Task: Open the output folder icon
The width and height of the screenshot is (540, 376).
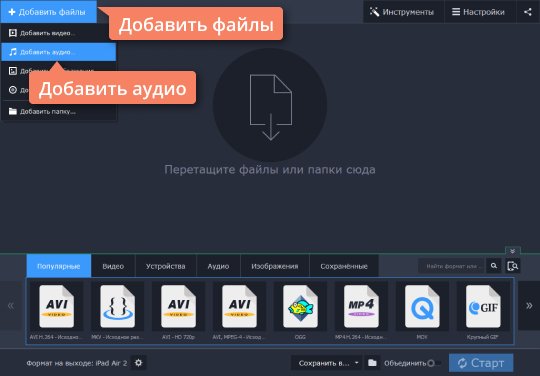Action: click(x=372, y=363)
